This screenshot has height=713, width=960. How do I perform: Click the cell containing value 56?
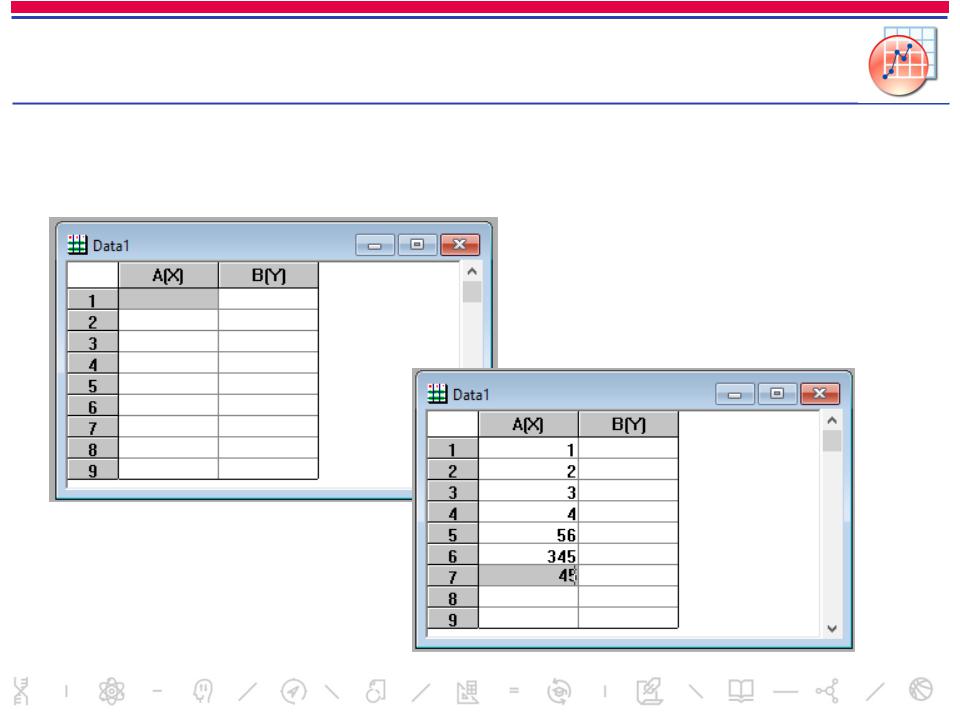pos(528,534)
